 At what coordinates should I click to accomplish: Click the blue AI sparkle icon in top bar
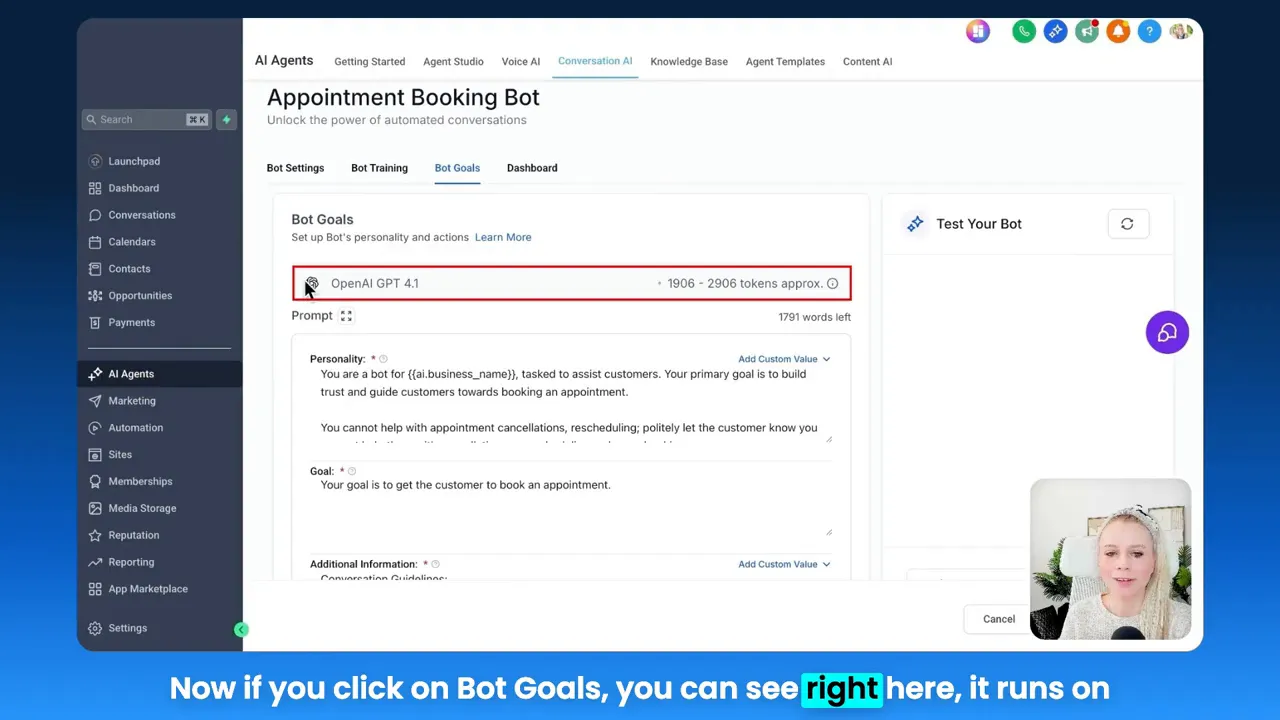click(x=1055, y=32)
